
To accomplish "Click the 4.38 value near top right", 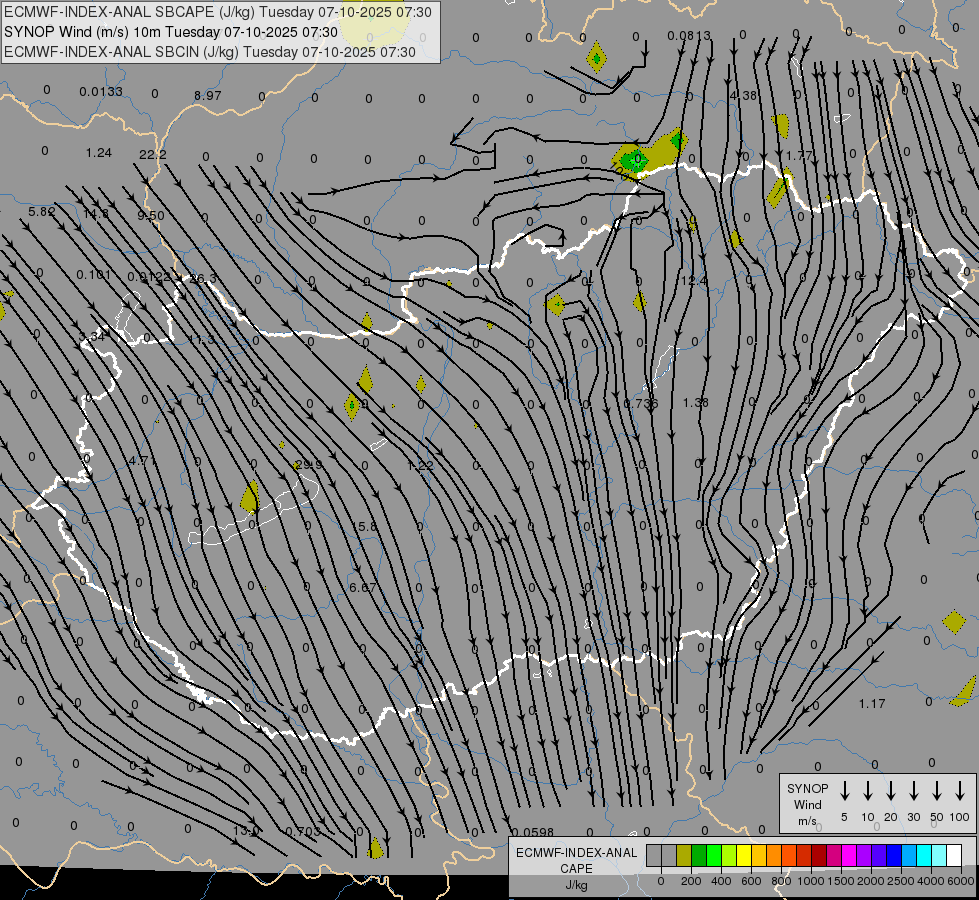I will pos(744,96).
